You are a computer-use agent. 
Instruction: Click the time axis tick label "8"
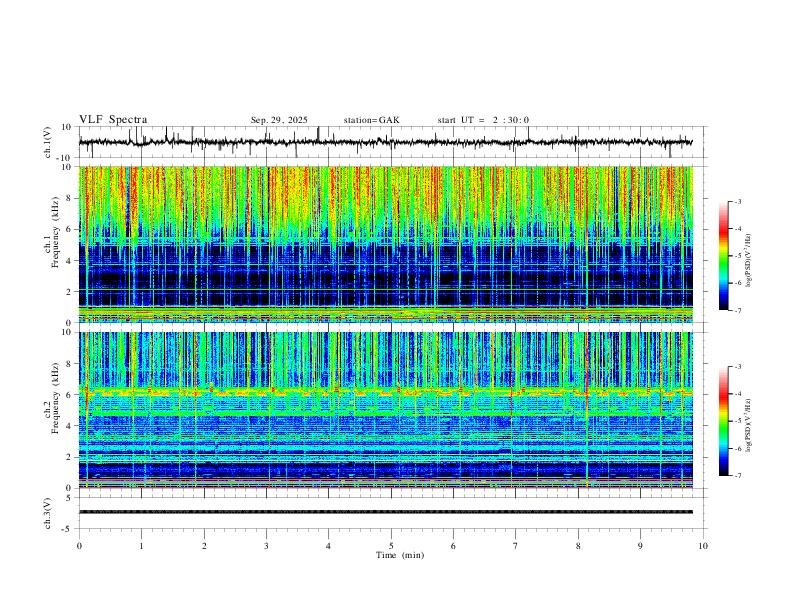(x=578, y=546)
